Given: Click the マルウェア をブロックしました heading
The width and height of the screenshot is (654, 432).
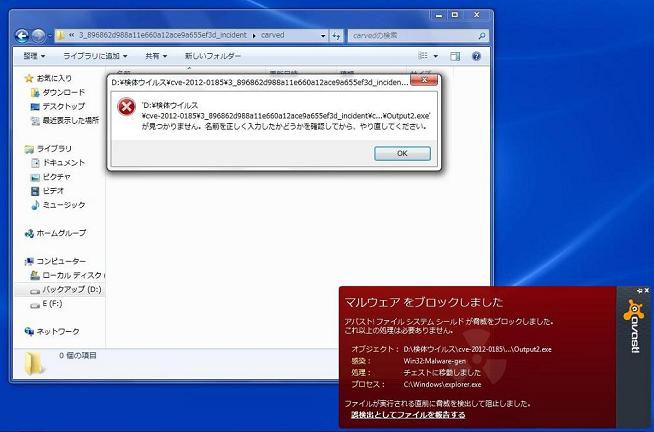Looking at the screenshot, I should (424, 302).
